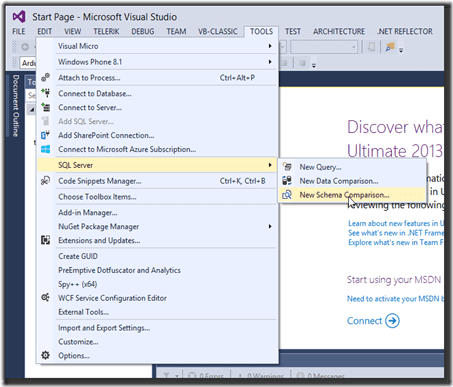Click the Connect to Database plug icon
The image size is (453, 387).
46,93
